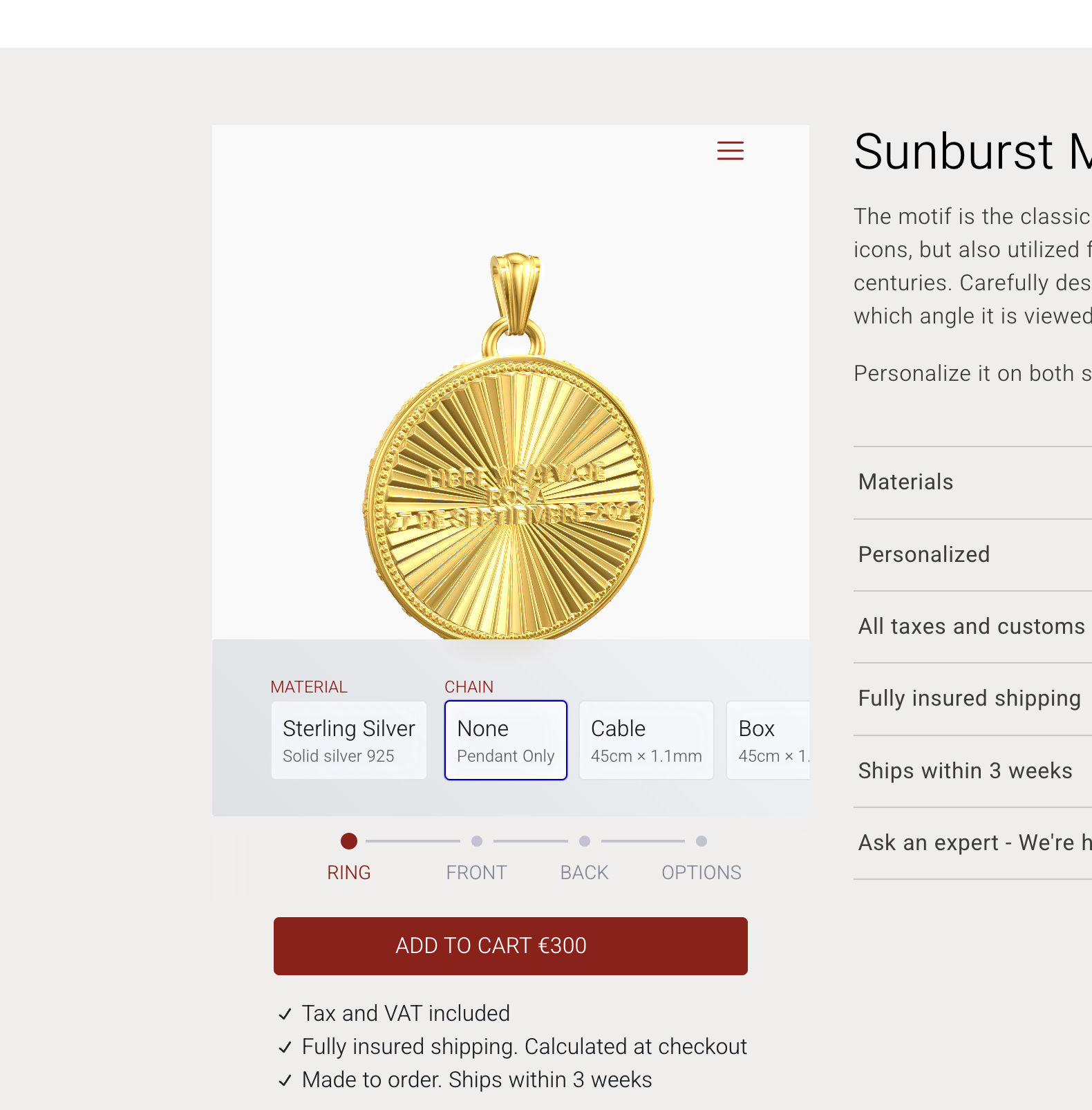This screenshot has width=1092, height=1110.
Task: Open the red hamburger menu icon
Action: 730,150
